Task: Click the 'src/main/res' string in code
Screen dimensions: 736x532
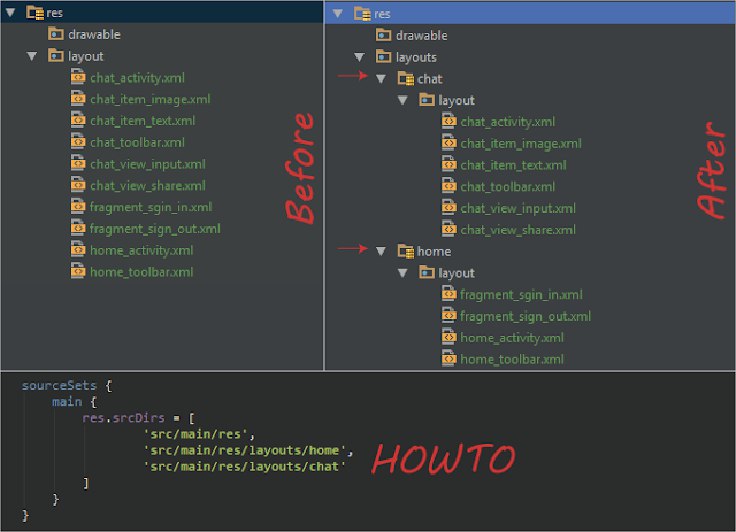Action: [x=195, y=434]
